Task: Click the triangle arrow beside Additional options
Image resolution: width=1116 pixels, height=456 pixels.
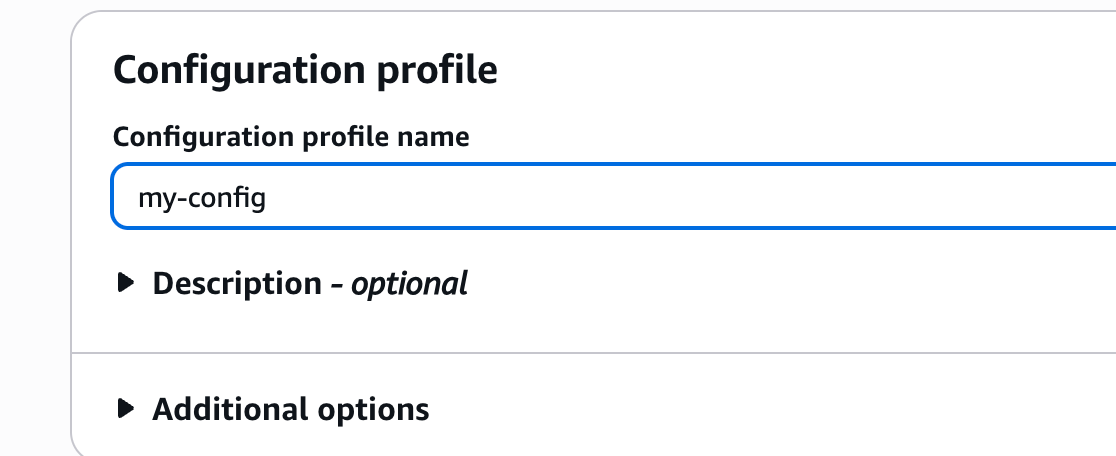Action: [126, 409]
